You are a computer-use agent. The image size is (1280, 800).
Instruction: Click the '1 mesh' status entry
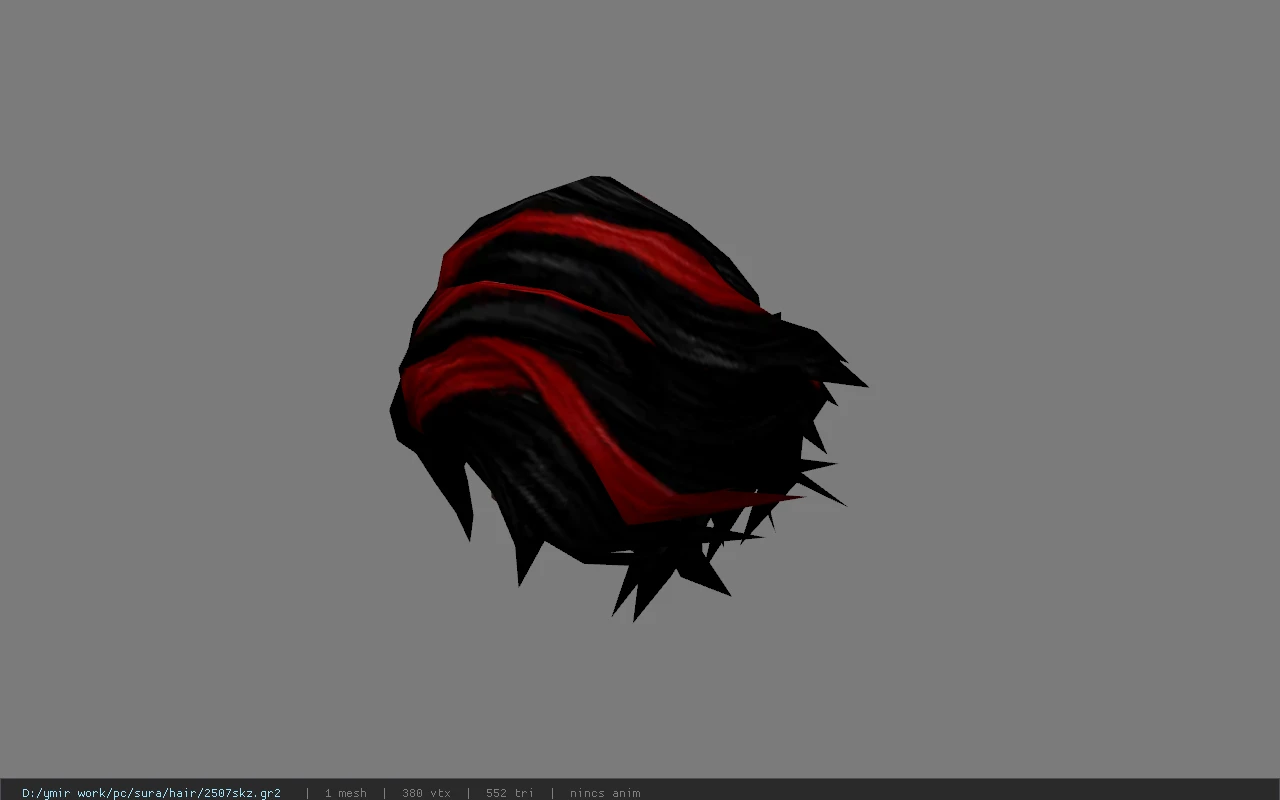345,793
